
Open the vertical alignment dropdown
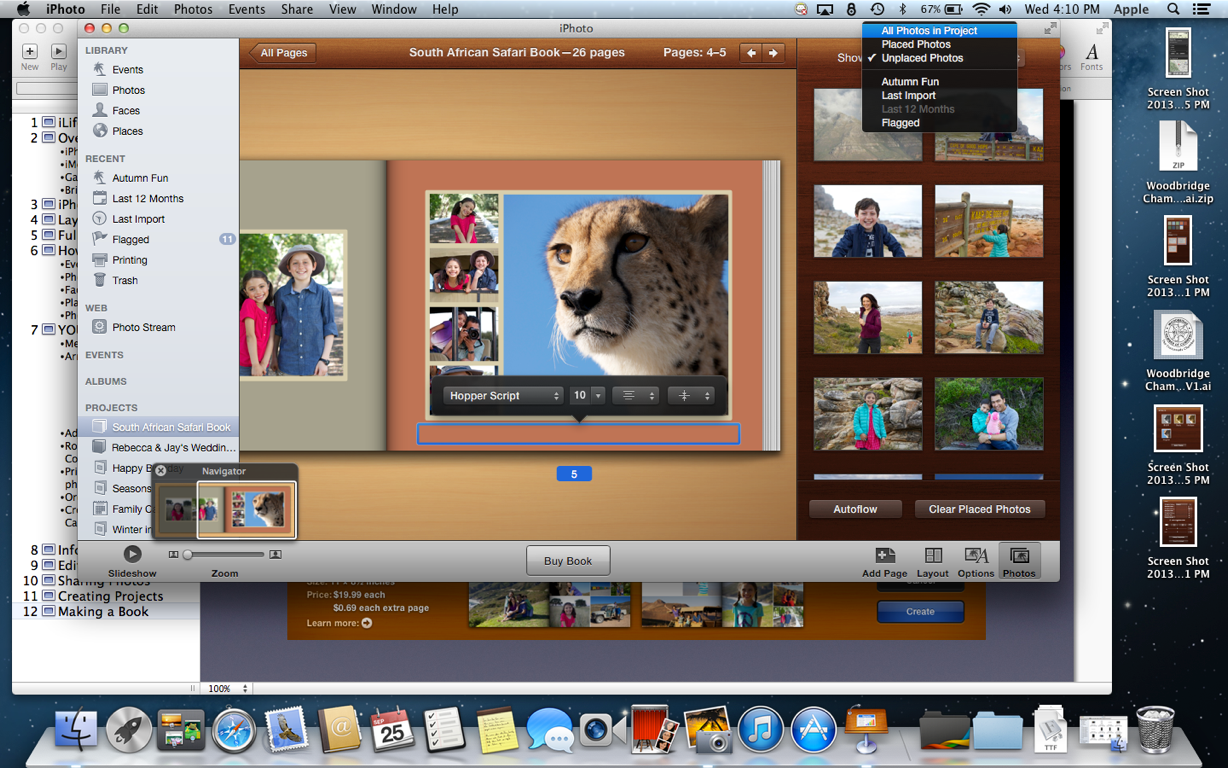click(690, 396)
